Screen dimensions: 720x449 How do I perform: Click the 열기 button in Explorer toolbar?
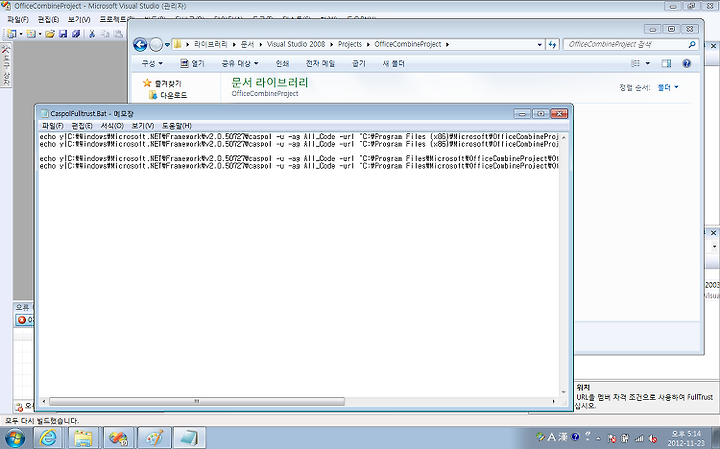192,63
